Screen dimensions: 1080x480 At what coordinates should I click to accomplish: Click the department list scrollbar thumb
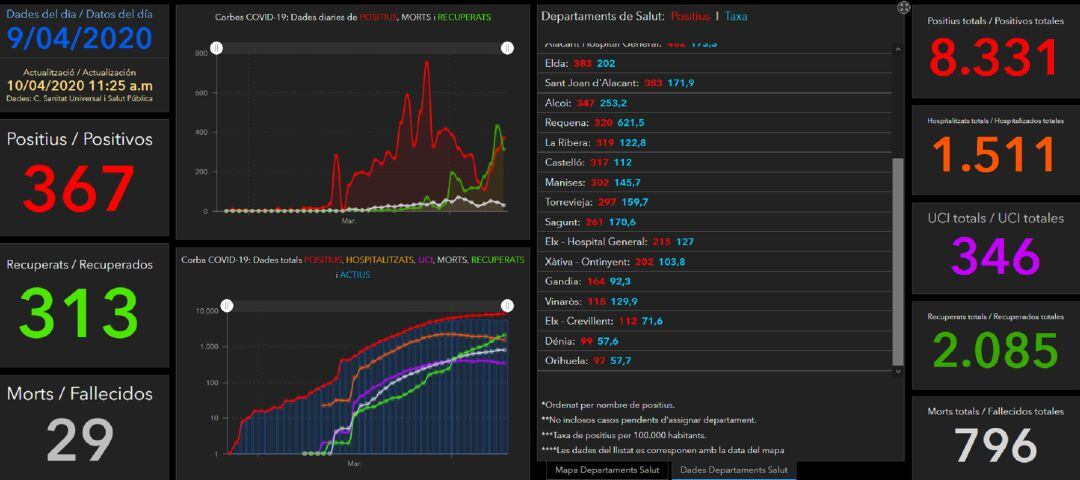tap(897, 260)
